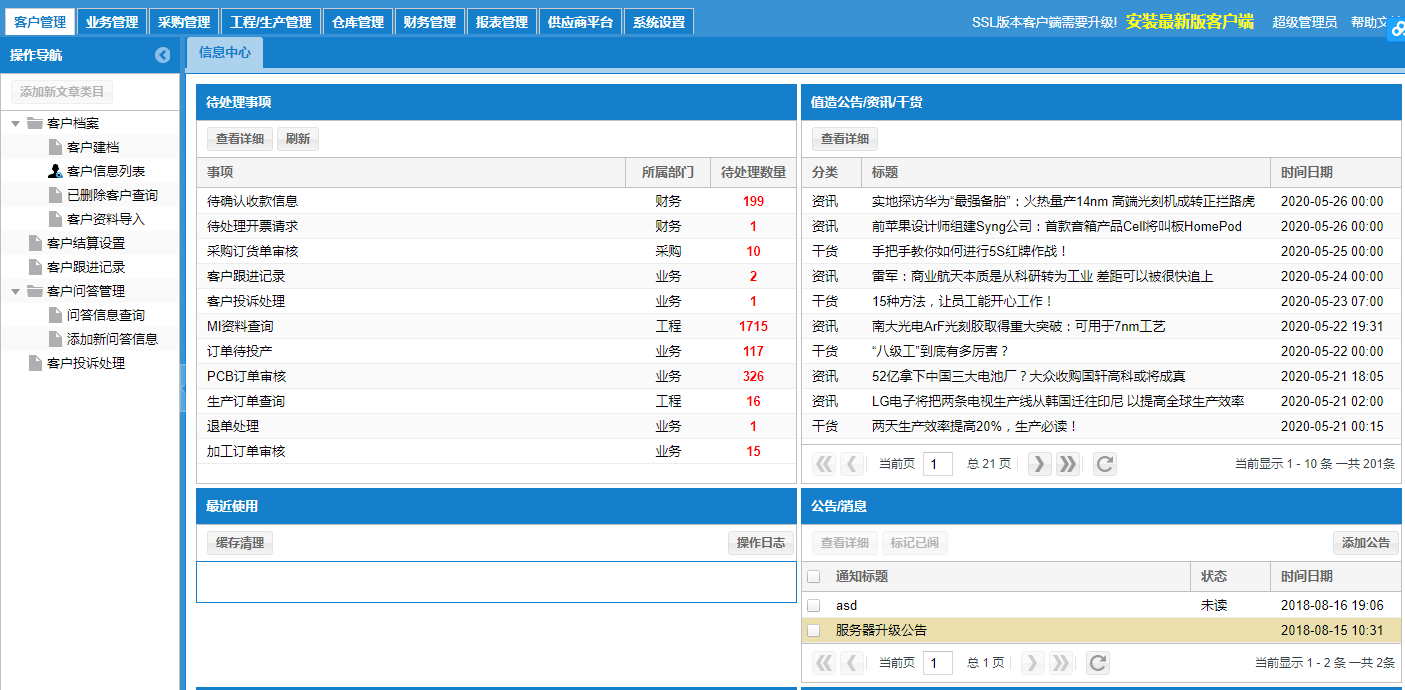Refresh the 值造公告 list with reload icon
Viewport: 1405px width, 690px height.
[1104, 464]
